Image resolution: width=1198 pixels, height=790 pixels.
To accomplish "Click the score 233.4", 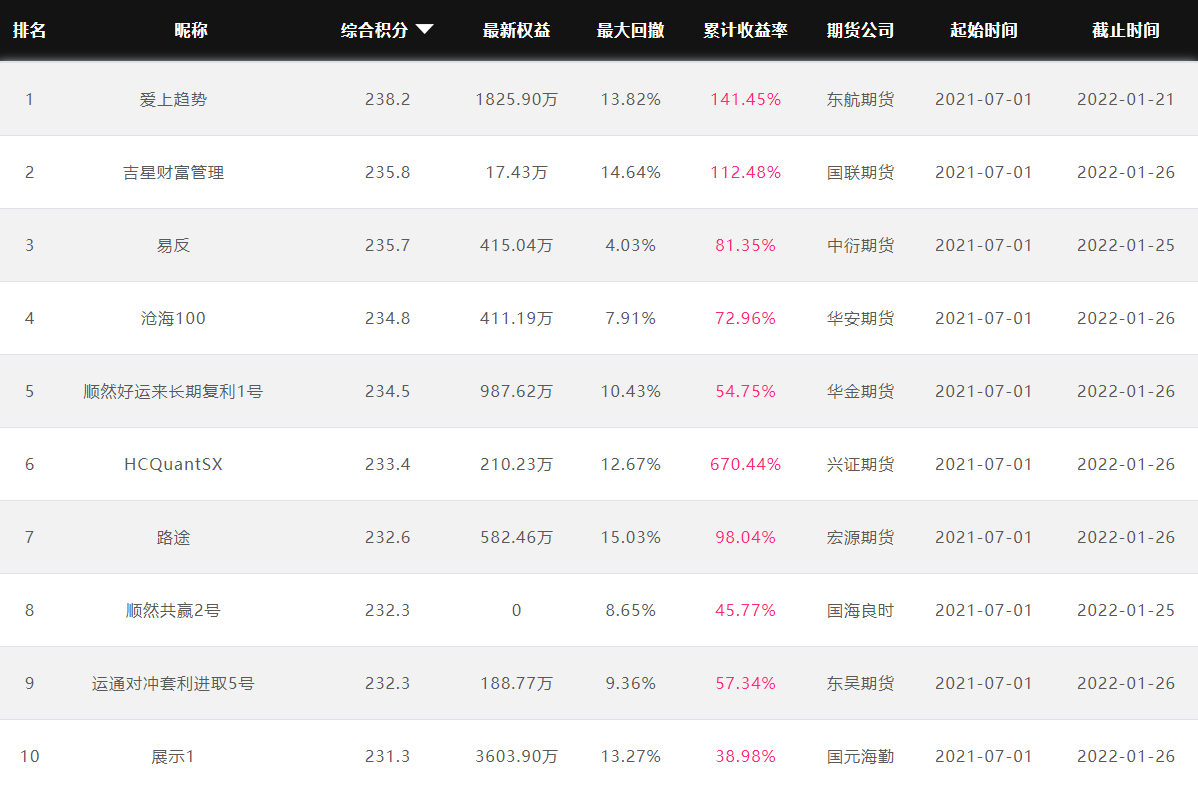I will 387,465.
